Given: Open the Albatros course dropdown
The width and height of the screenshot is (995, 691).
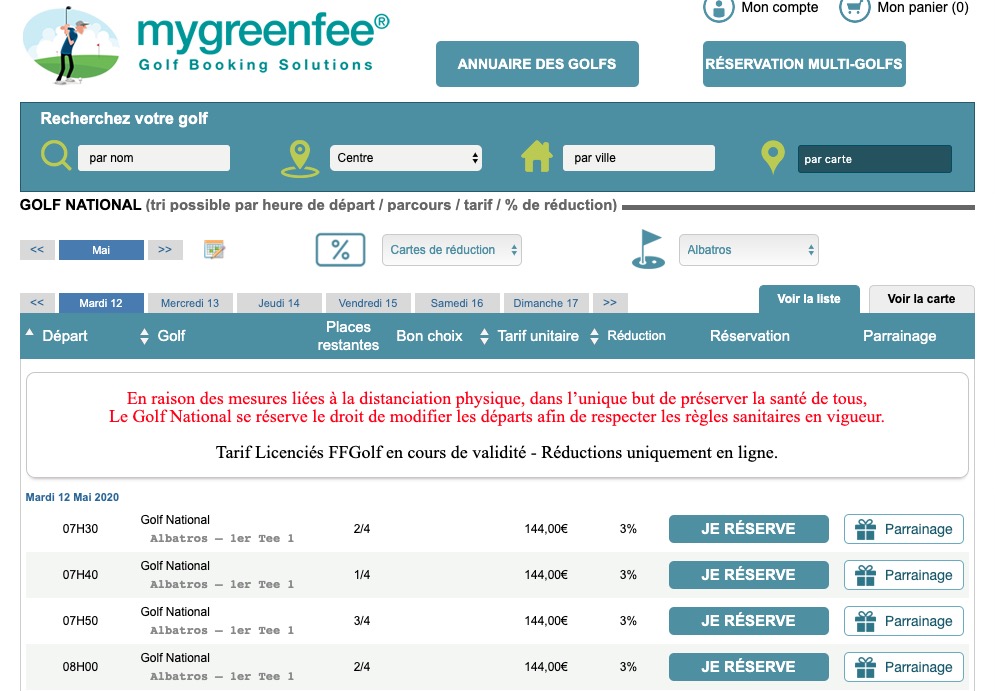Looking at the screenshot, I should 749,250.
